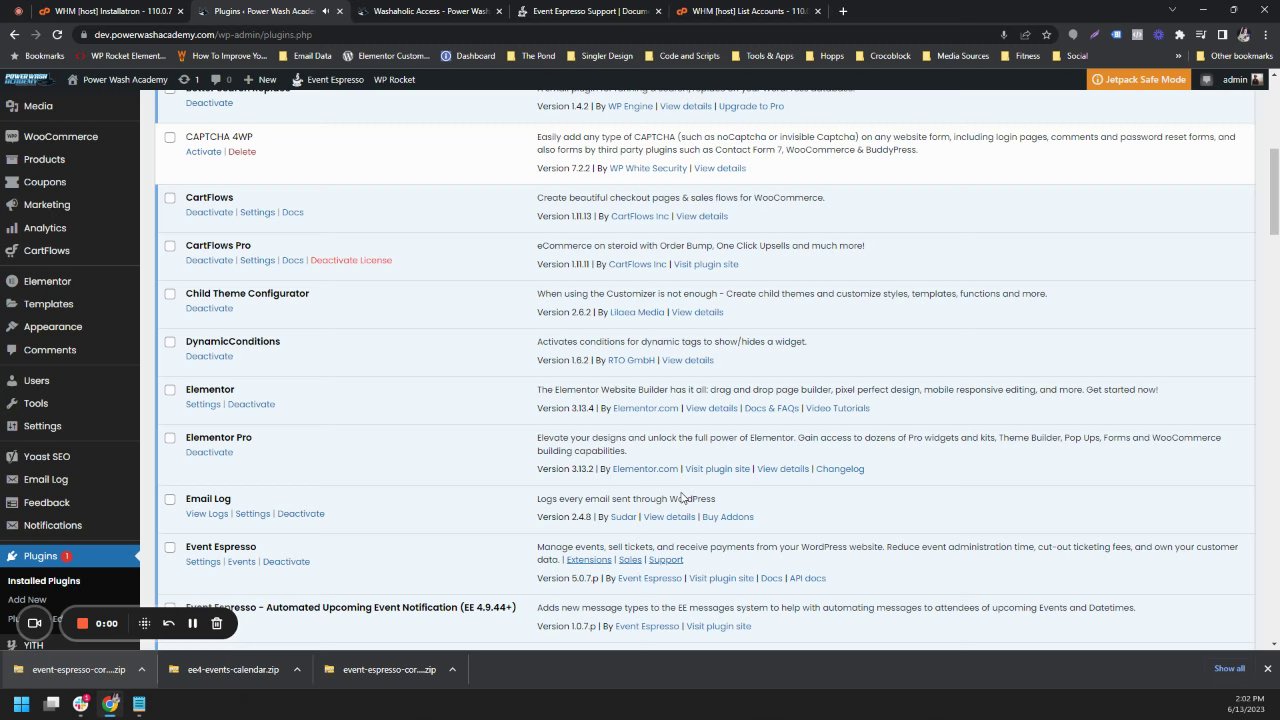Bookmark this page with star icon
The image size is (1280, 720).
(x=1046, y=34)
